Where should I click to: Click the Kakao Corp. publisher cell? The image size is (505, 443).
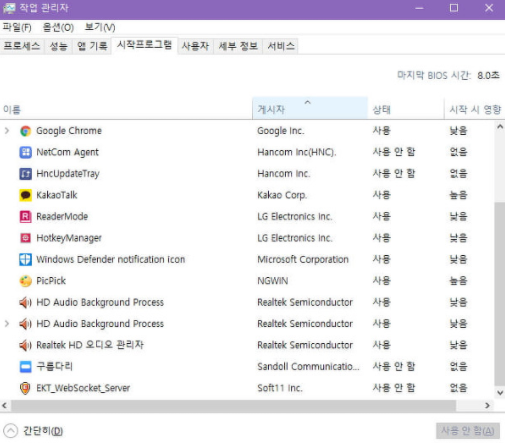pos(282,195)
